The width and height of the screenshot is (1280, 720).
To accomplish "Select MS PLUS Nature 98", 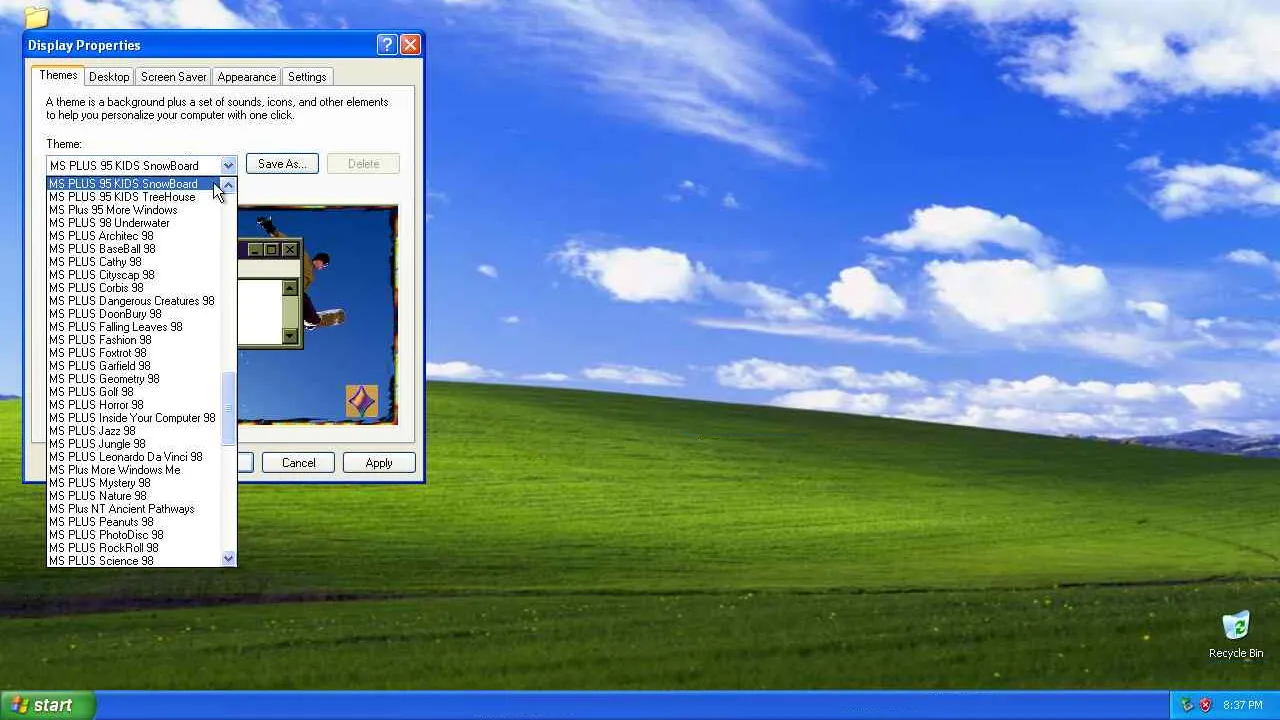I will click(134, 496).
